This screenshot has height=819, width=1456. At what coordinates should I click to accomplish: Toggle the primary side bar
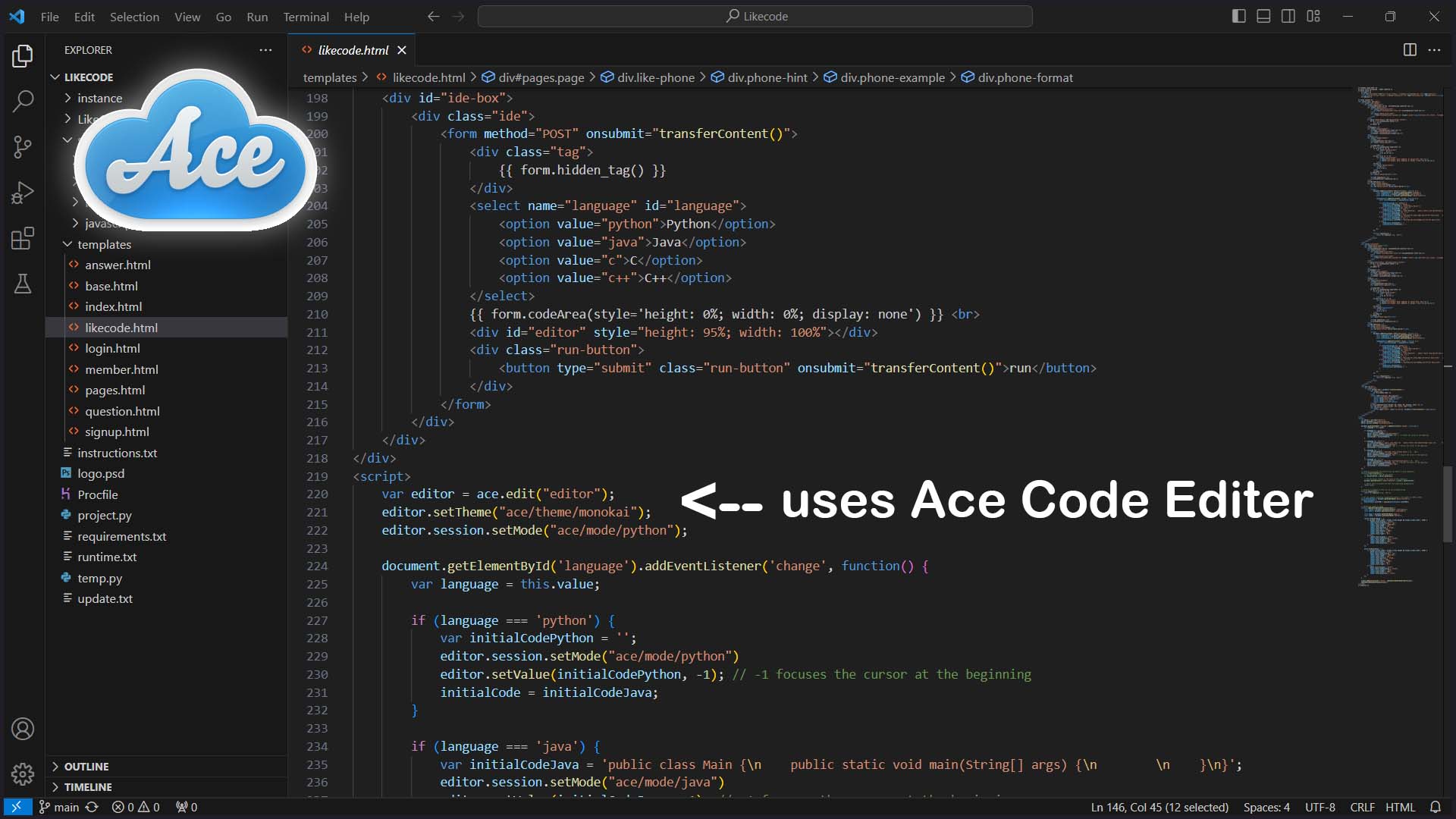pos(1238,16)
